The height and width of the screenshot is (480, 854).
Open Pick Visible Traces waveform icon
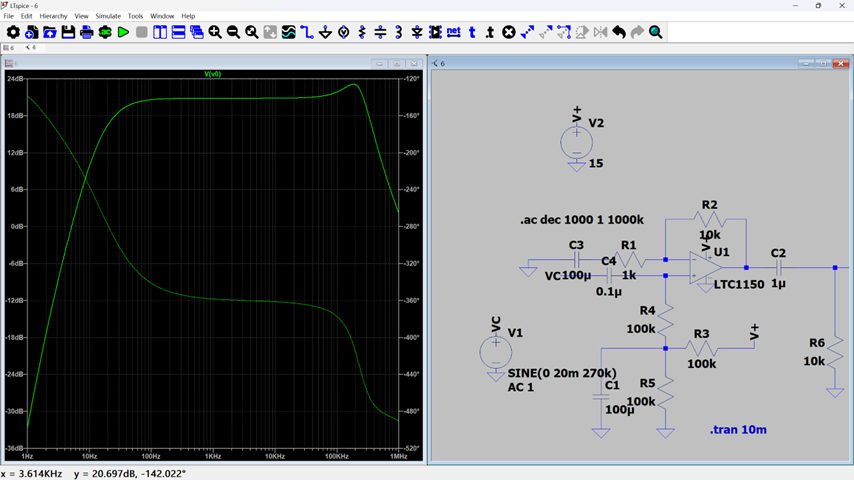point(289,32)
